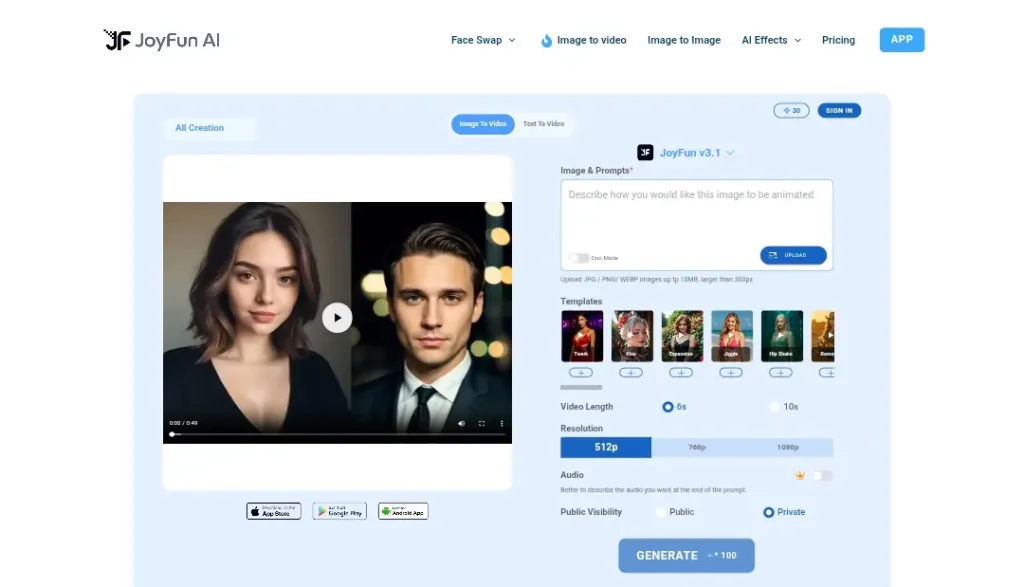The width and height of the screenshot is (1024, 587).
Task: Expand the AI Effects dropdown
Action: (x=771, y=40)
